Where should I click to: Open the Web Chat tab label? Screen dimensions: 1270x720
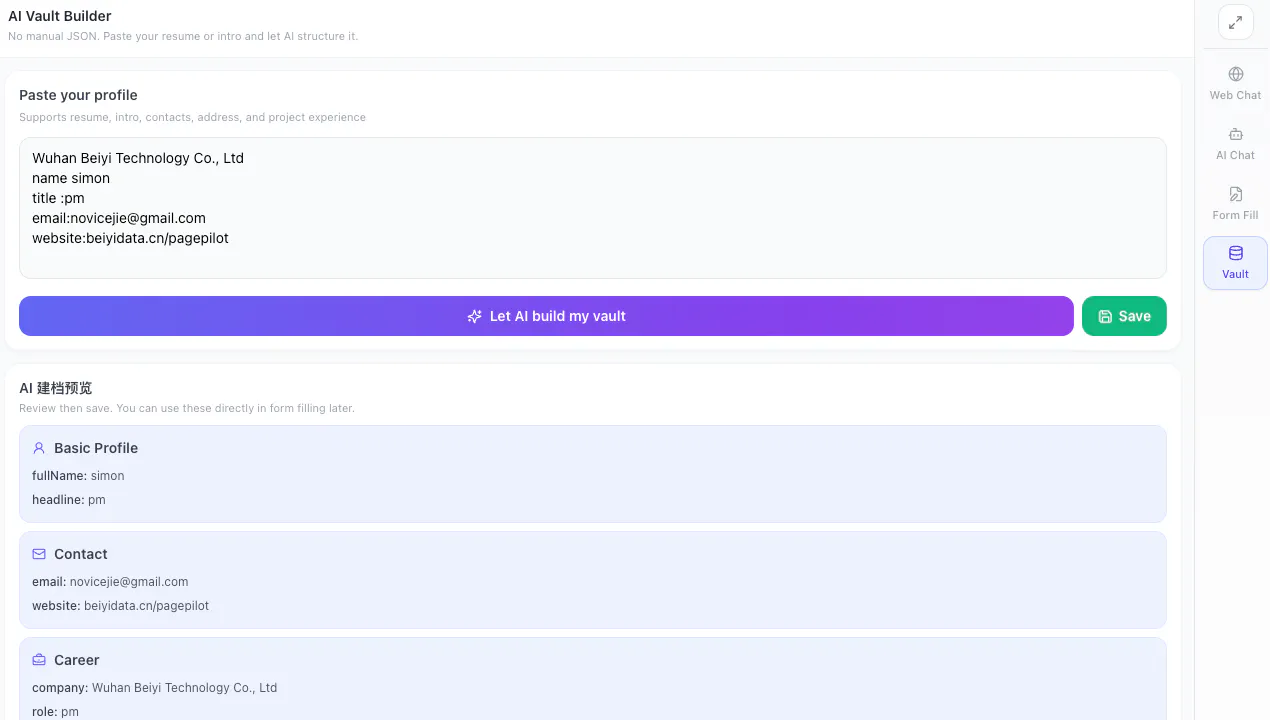tap(1235, 95)
